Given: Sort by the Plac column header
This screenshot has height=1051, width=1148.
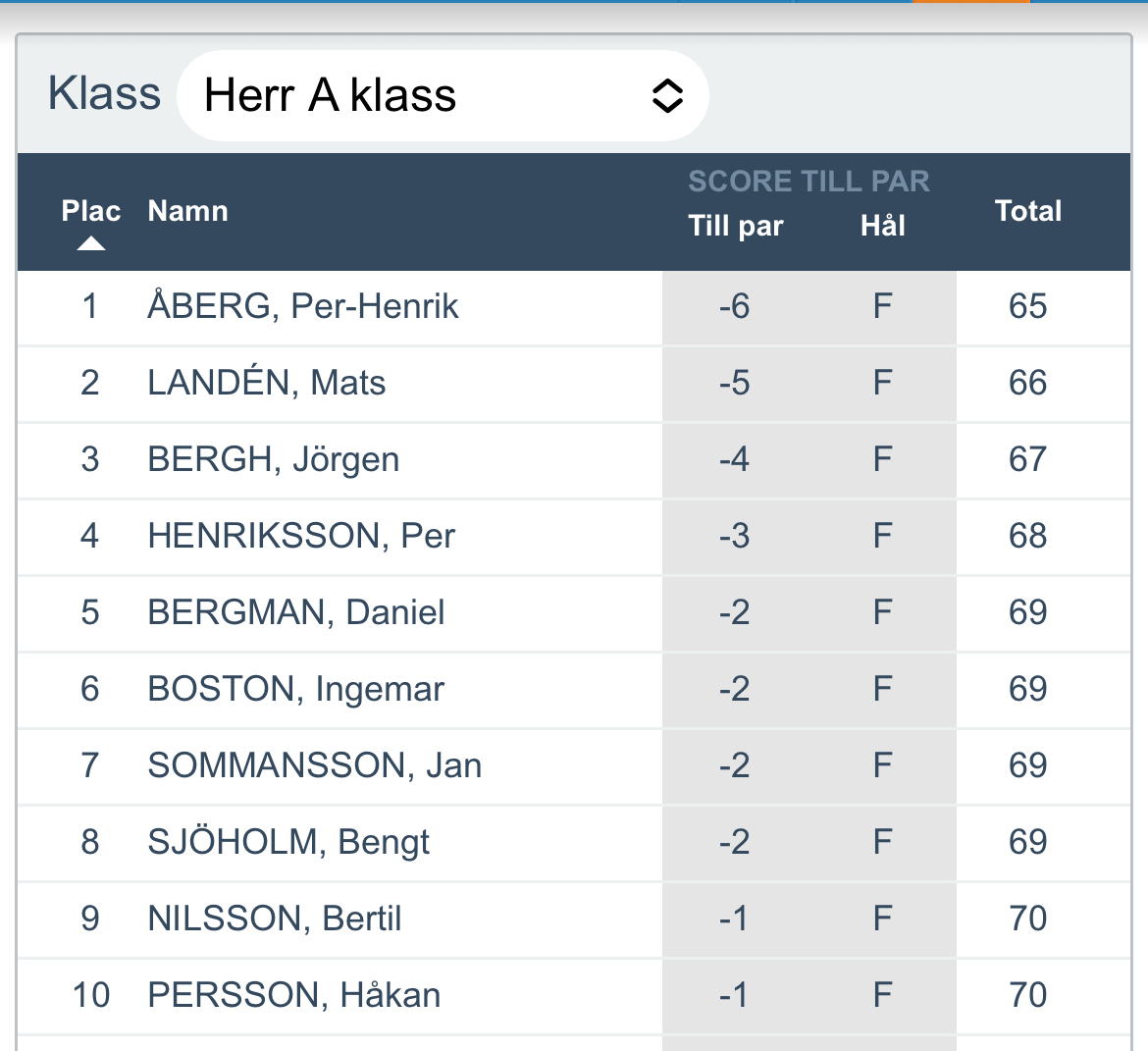Looking at the screenshot, I should pos(90,211).
